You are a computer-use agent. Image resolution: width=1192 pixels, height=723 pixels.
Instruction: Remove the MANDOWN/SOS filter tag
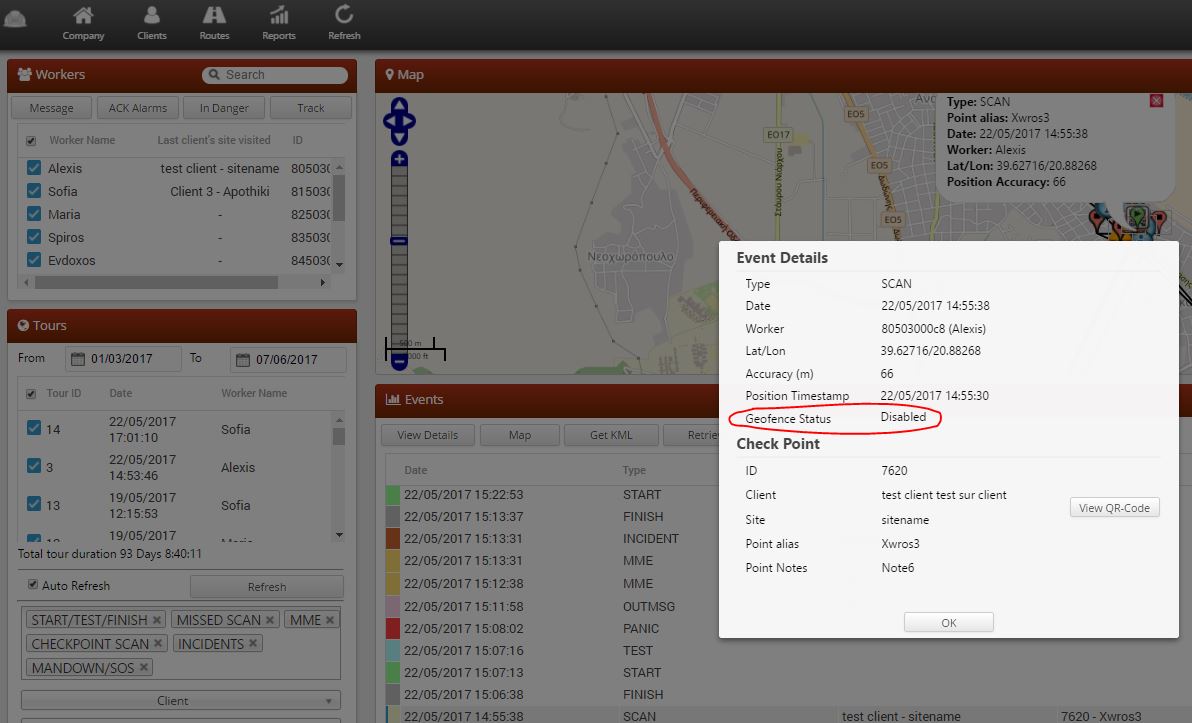(x=143, y=668)
